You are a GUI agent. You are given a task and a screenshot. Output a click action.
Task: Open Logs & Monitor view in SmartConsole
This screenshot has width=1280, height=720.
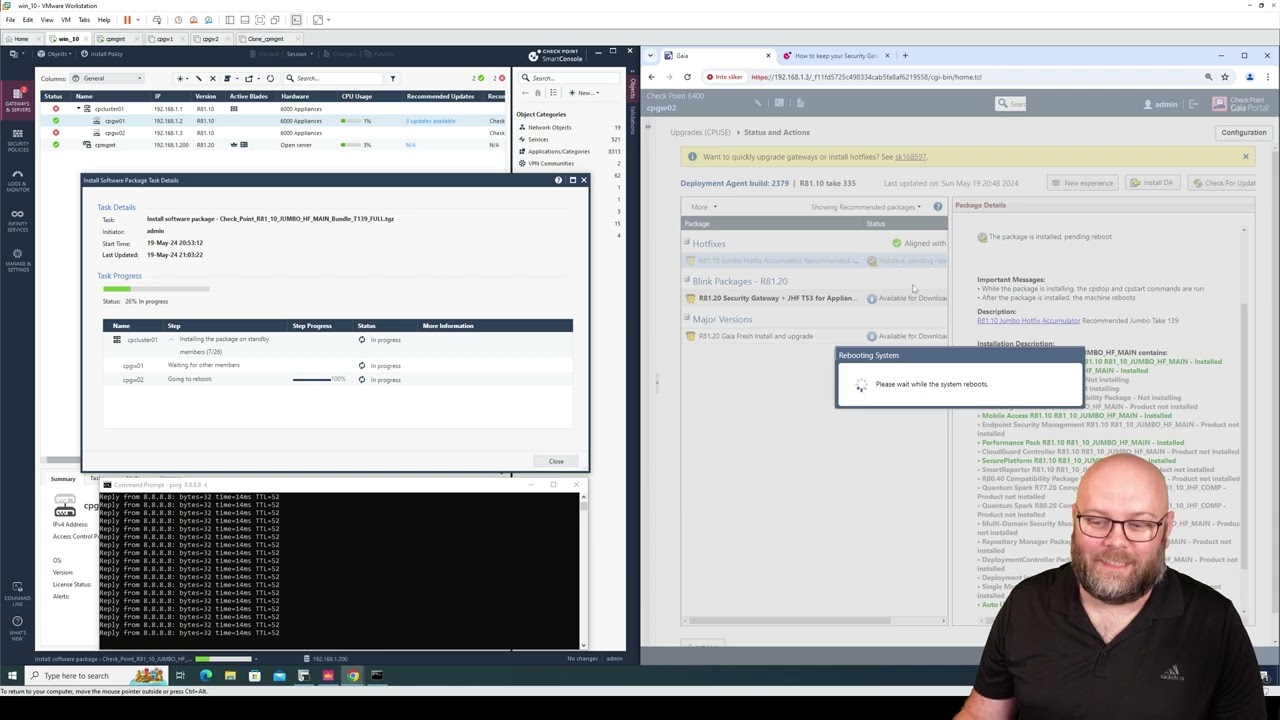click(x=17, y=180)
